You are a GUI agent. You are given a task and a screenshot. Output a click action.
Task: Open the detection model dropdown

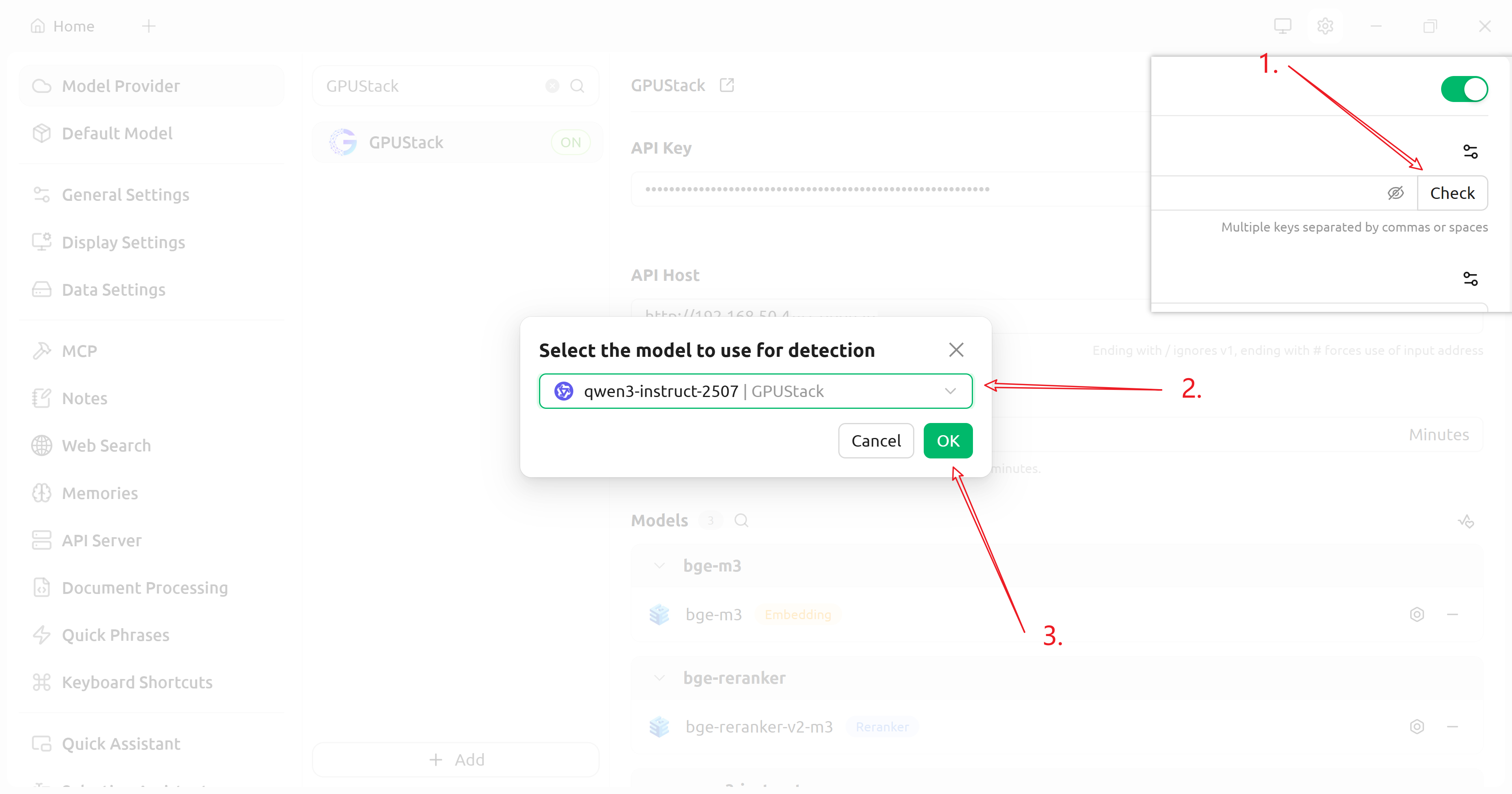(x=756, y=391)
